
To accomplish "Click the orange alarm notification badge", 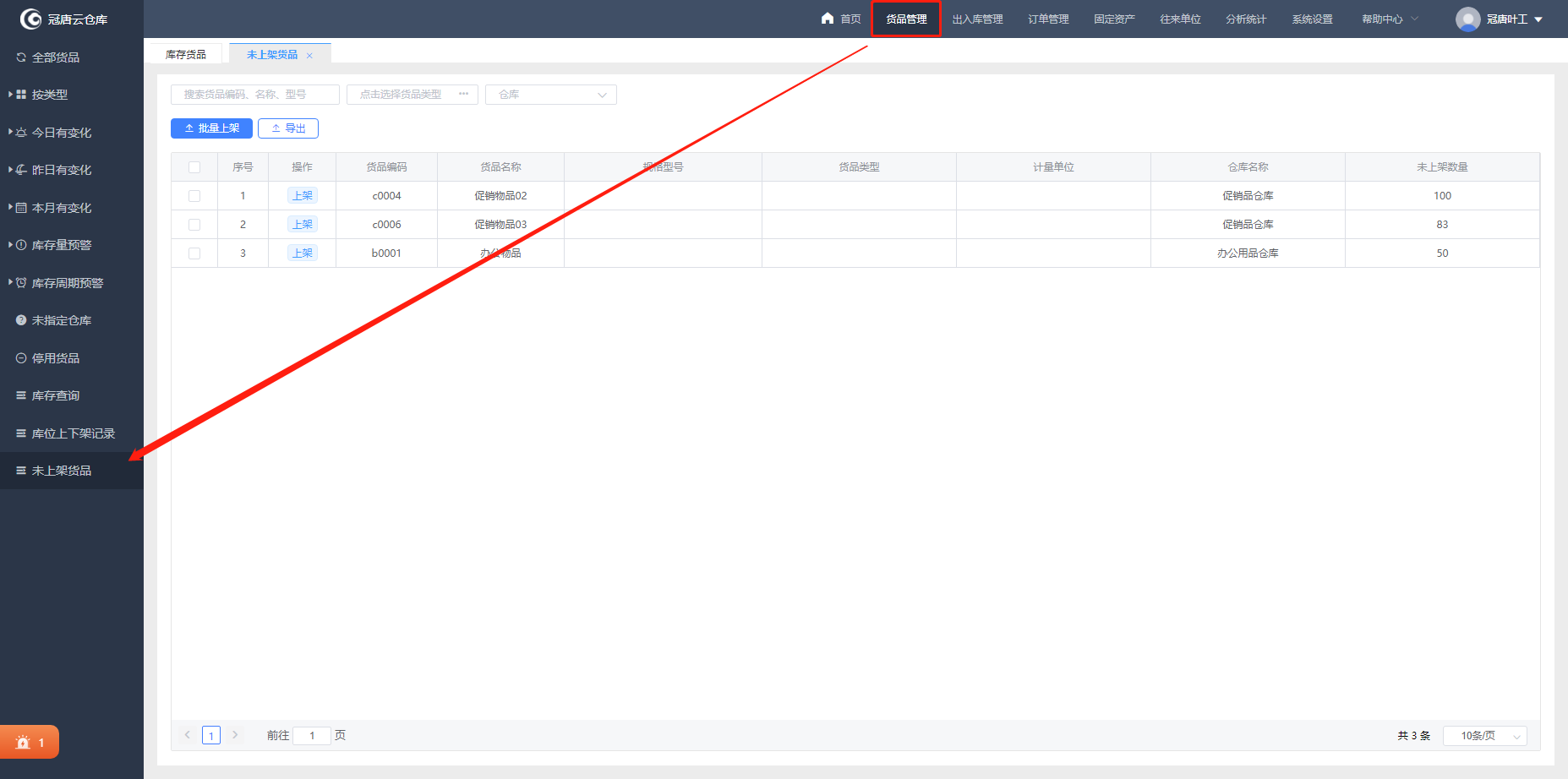I will (30, 742).
